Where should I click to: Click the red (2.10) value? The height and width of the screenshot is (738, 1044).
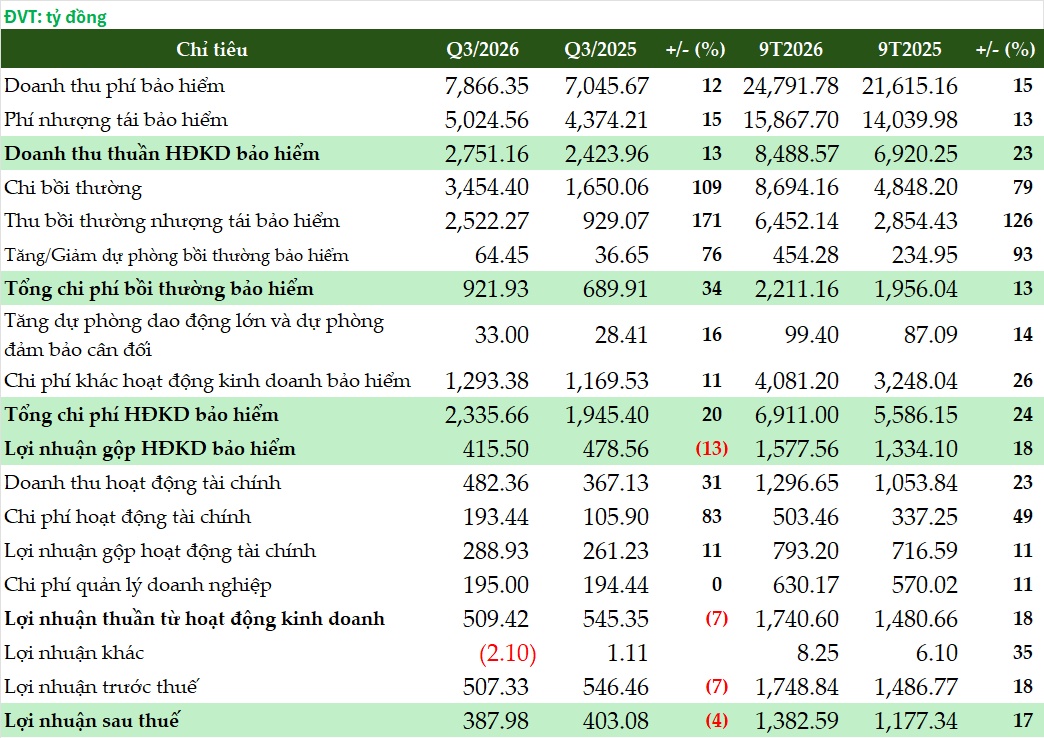(507, 653)
